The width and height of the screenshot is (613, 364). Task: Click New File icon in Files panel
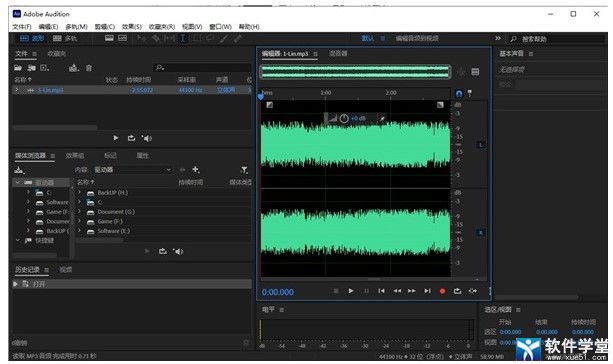[x=45, y=68]
